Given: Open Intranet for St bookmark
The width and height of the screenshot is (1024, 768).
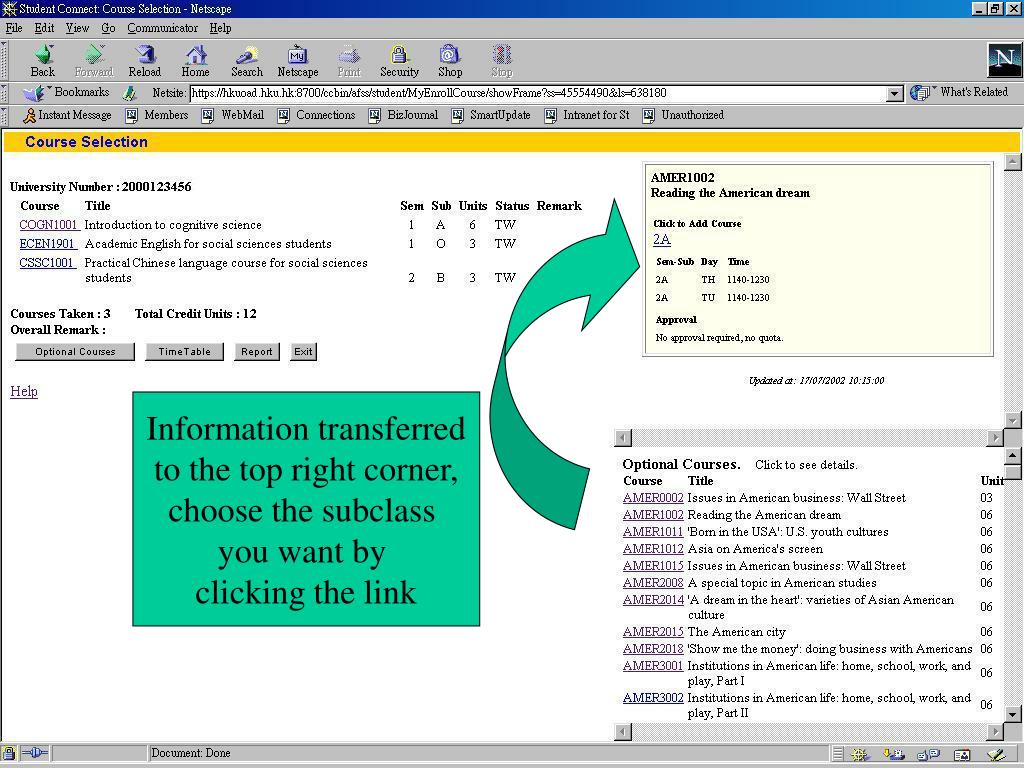Looking at the screenshot, I should (x=586, y=115).
